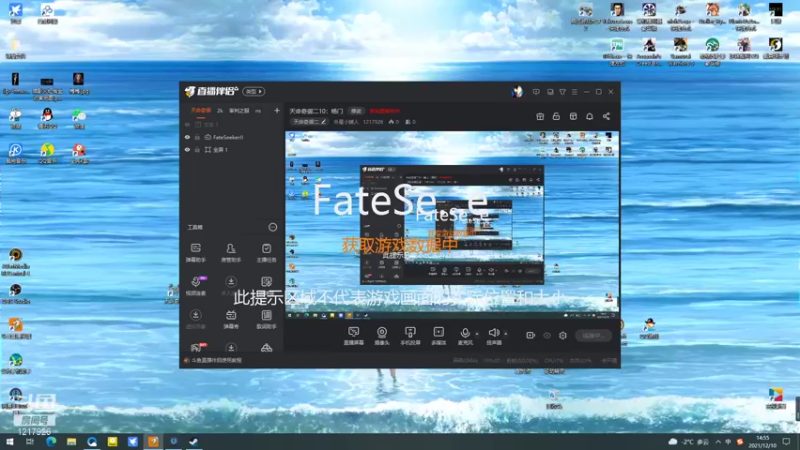Add a screen capture source from the bottom bar

tap(354, 336)
